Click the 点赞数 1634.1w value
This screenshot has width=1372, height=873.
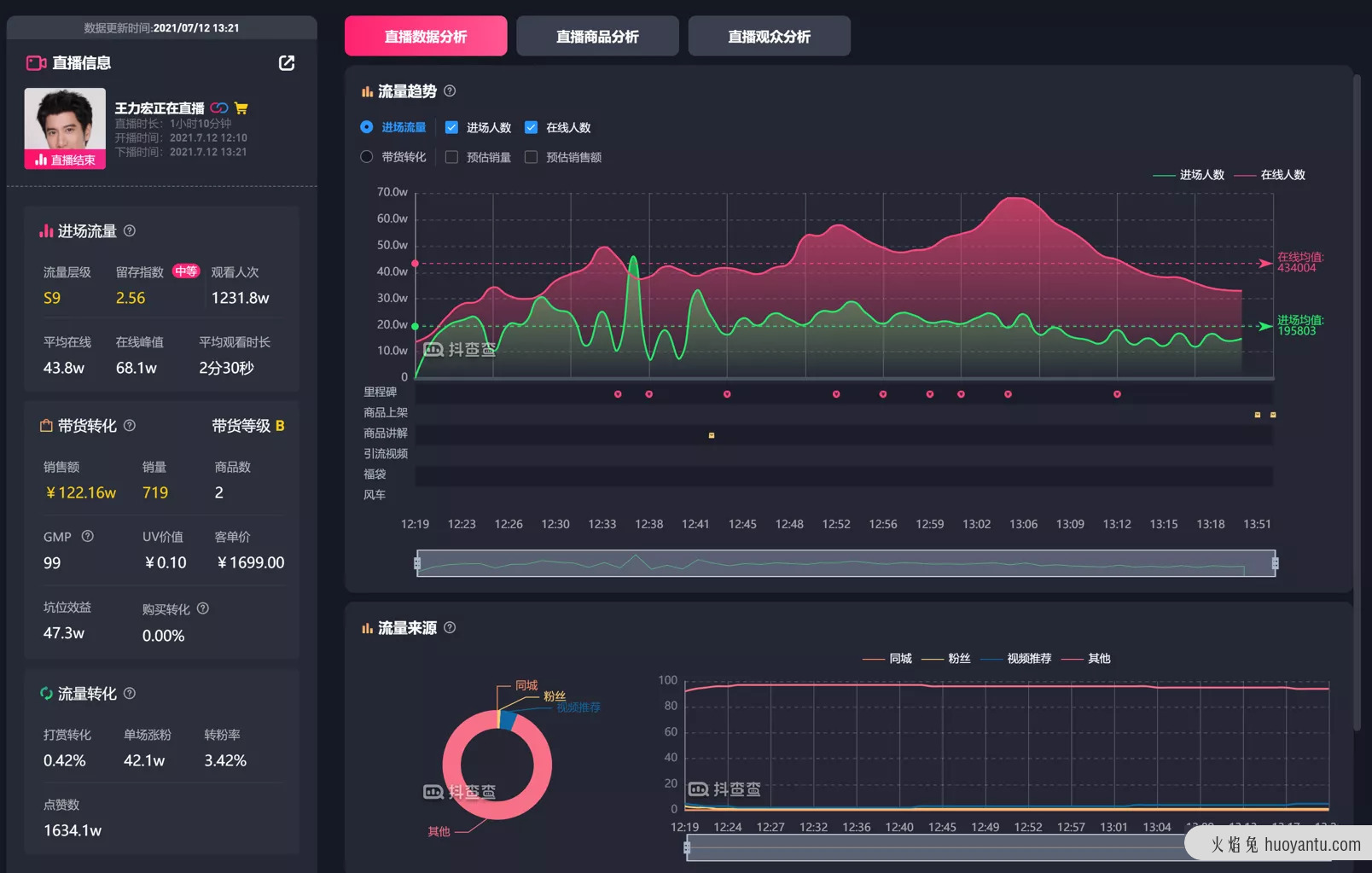(x=73, y=830)
